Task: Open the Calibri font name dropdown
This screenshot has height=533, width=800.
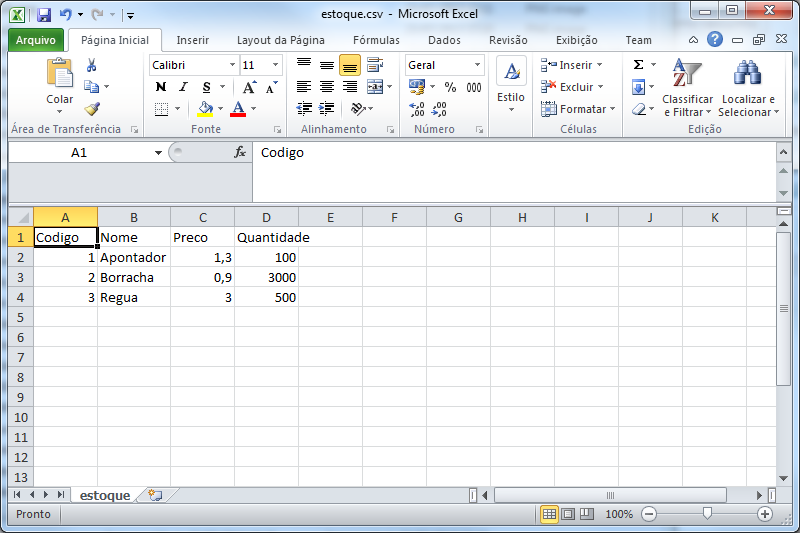Action: click(x=232, y=65)
